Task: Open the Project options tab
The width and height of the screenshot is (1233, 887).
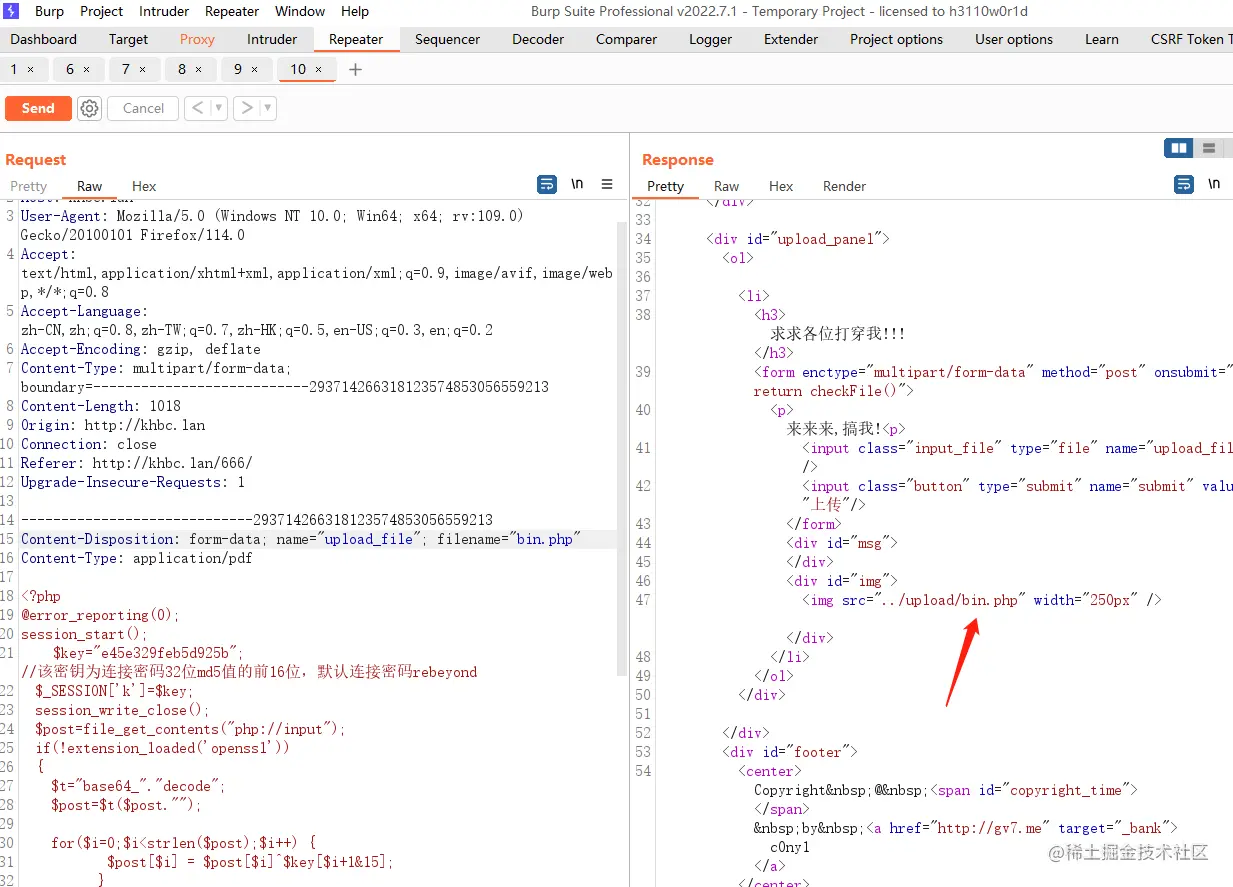Action: coord(896,39)
